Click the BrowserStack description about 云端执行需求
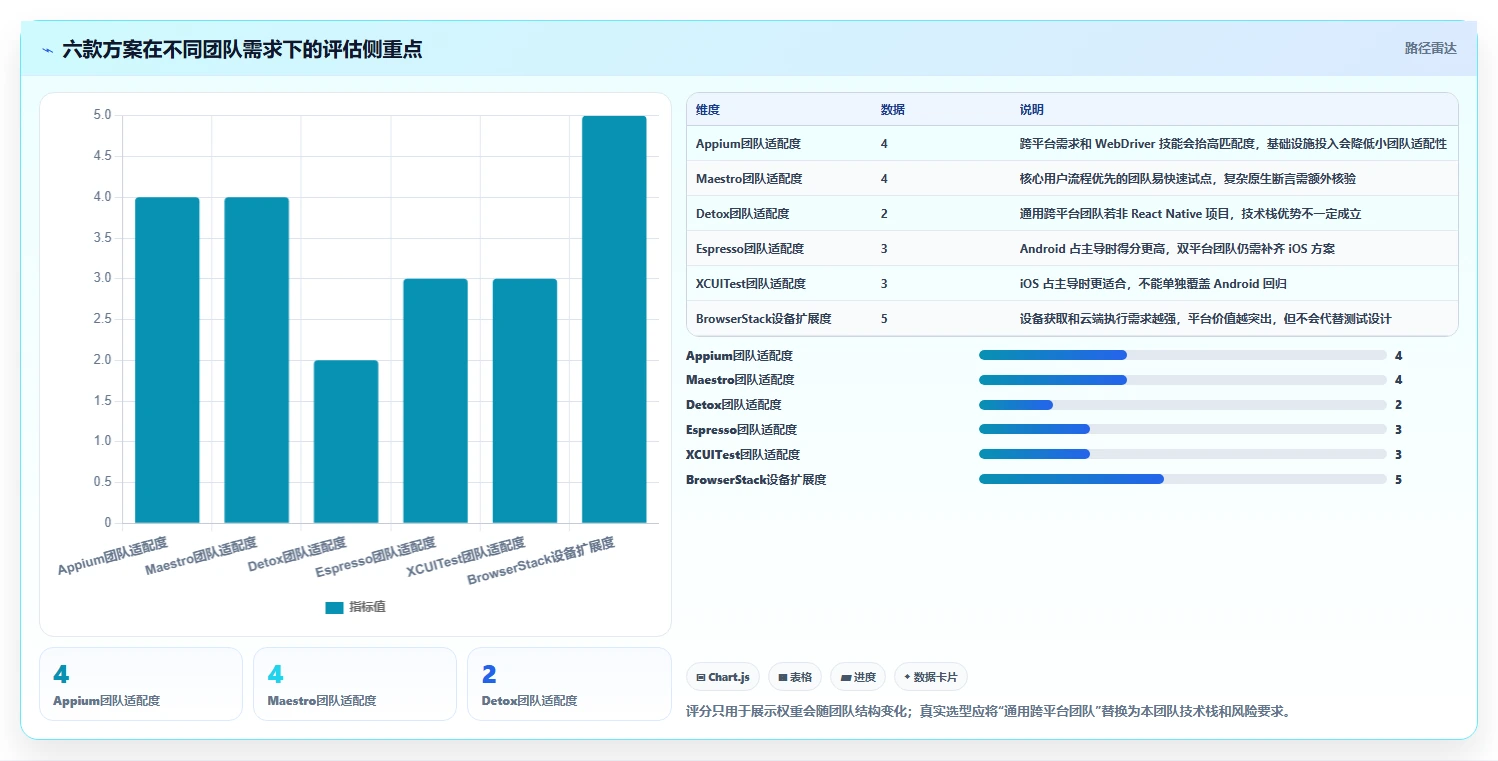 (x=1205, y=319)
